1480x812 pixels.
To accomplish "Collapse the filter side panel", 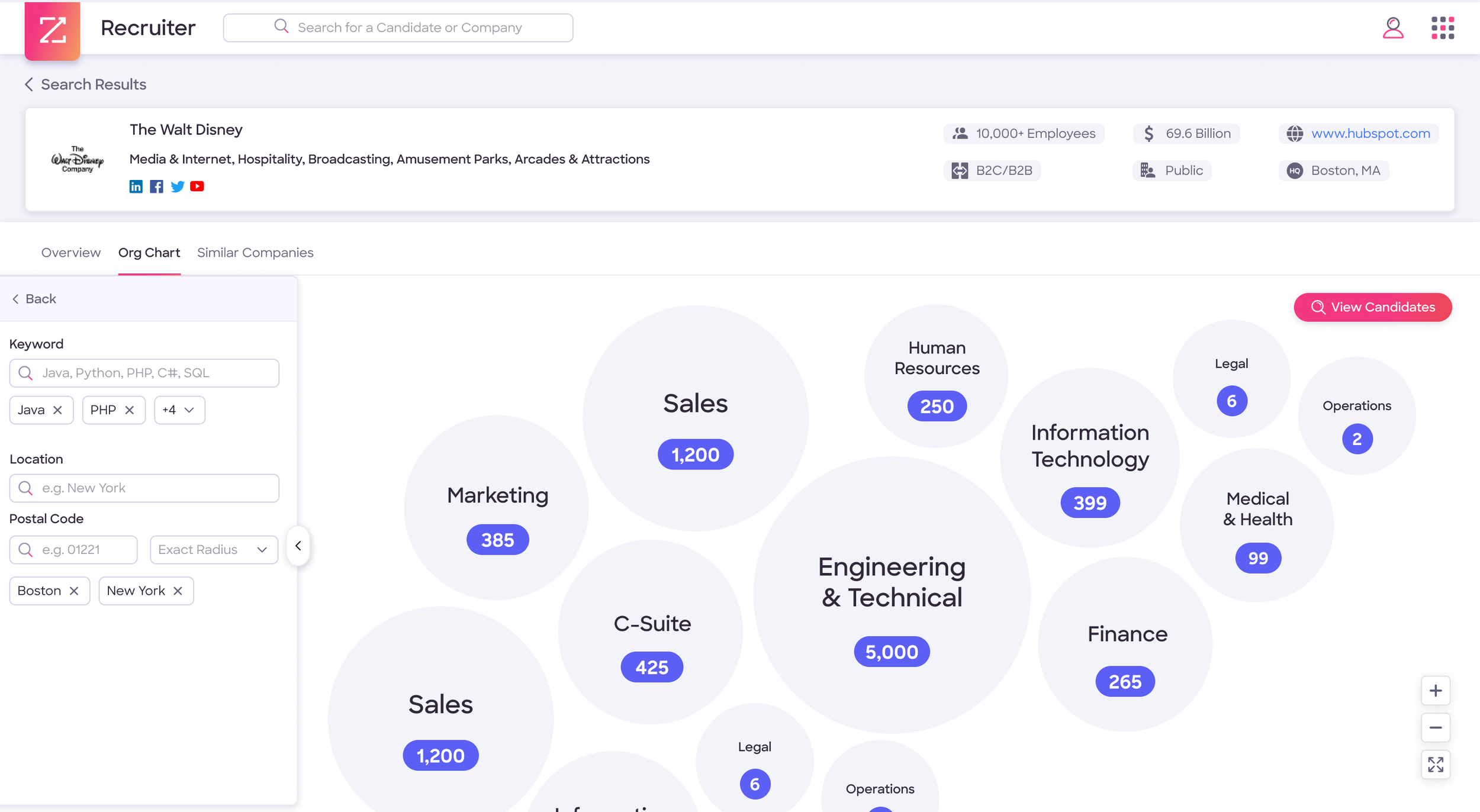I will 298,546.
